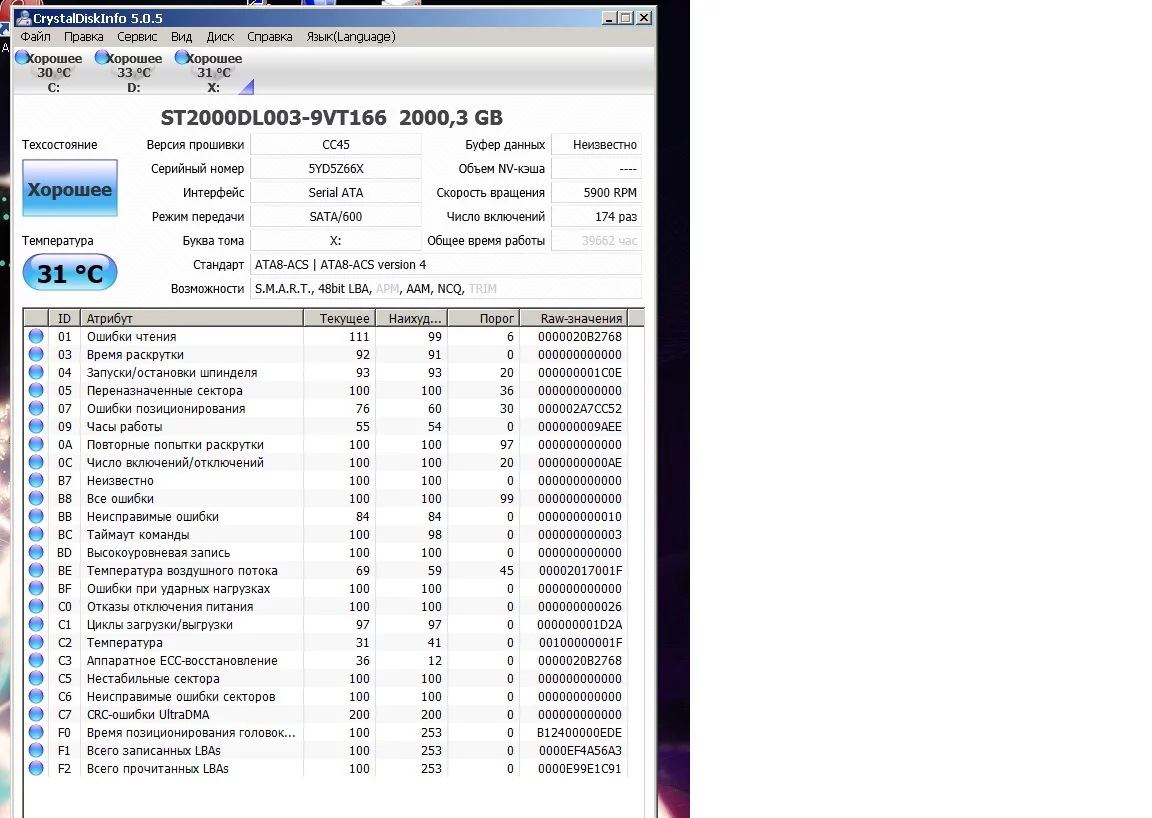Image resolution: width=1152 pixels, height=818 pixels.
Task: Open the Сервис menu
Action: [137, 37]
